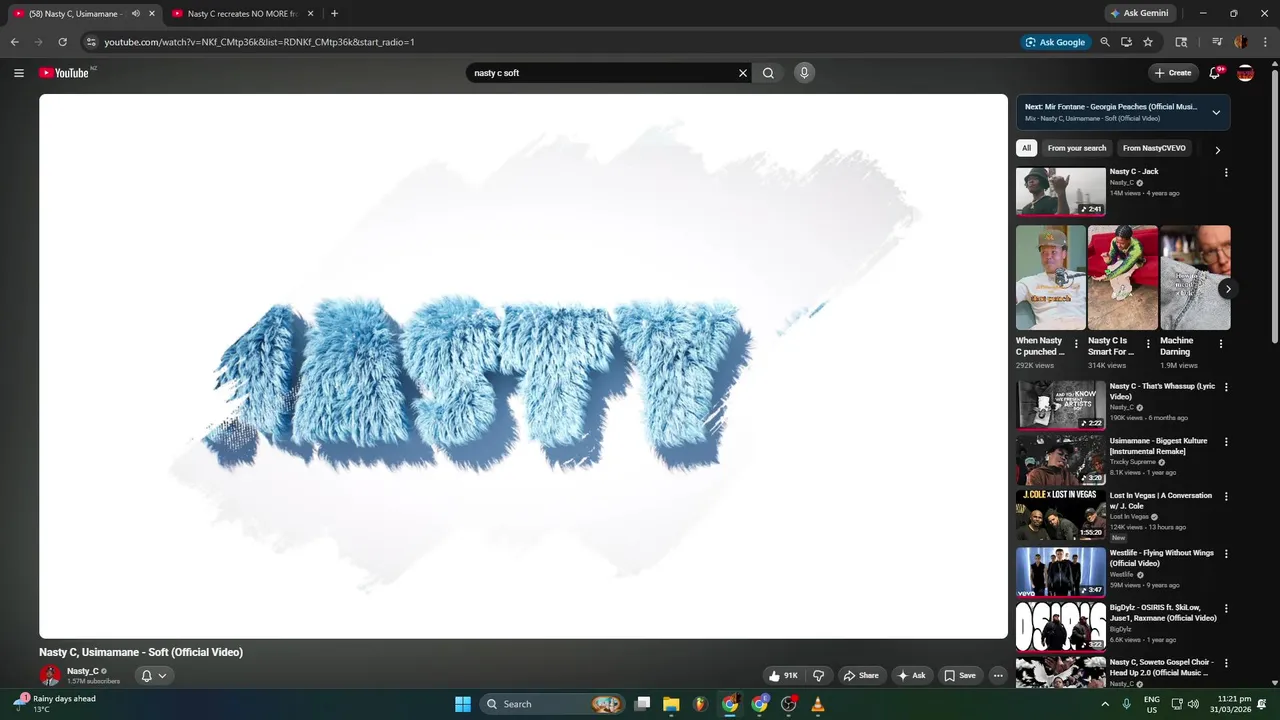Bookmark this page with the star
Viewport: 1280px width, 720px height.
click(1148, 42)
